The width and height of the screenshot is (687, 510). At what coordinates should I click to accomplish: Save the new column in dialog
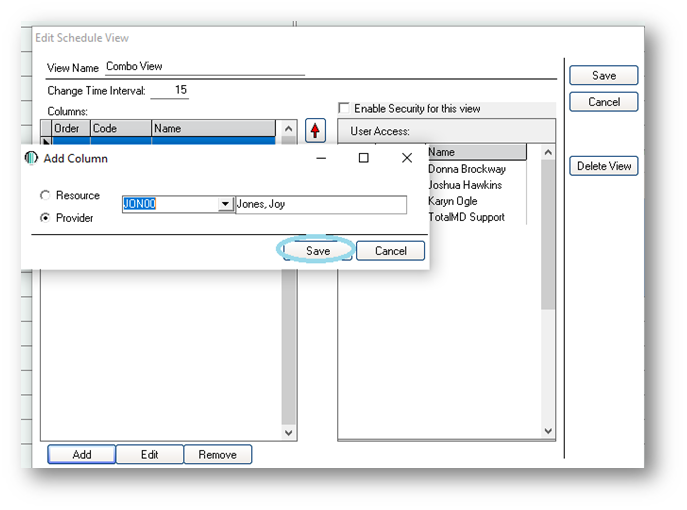pyautogui.click(x=317, y=251)
